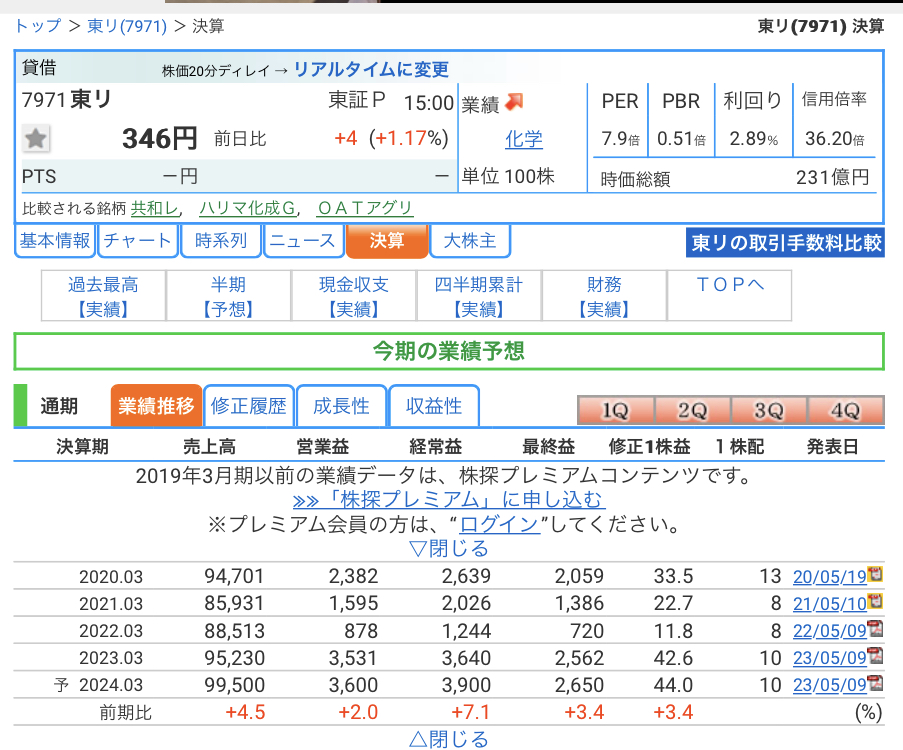Open the 大株主 tab
Viewport: 903px width, 750px height.
[470, 241]
